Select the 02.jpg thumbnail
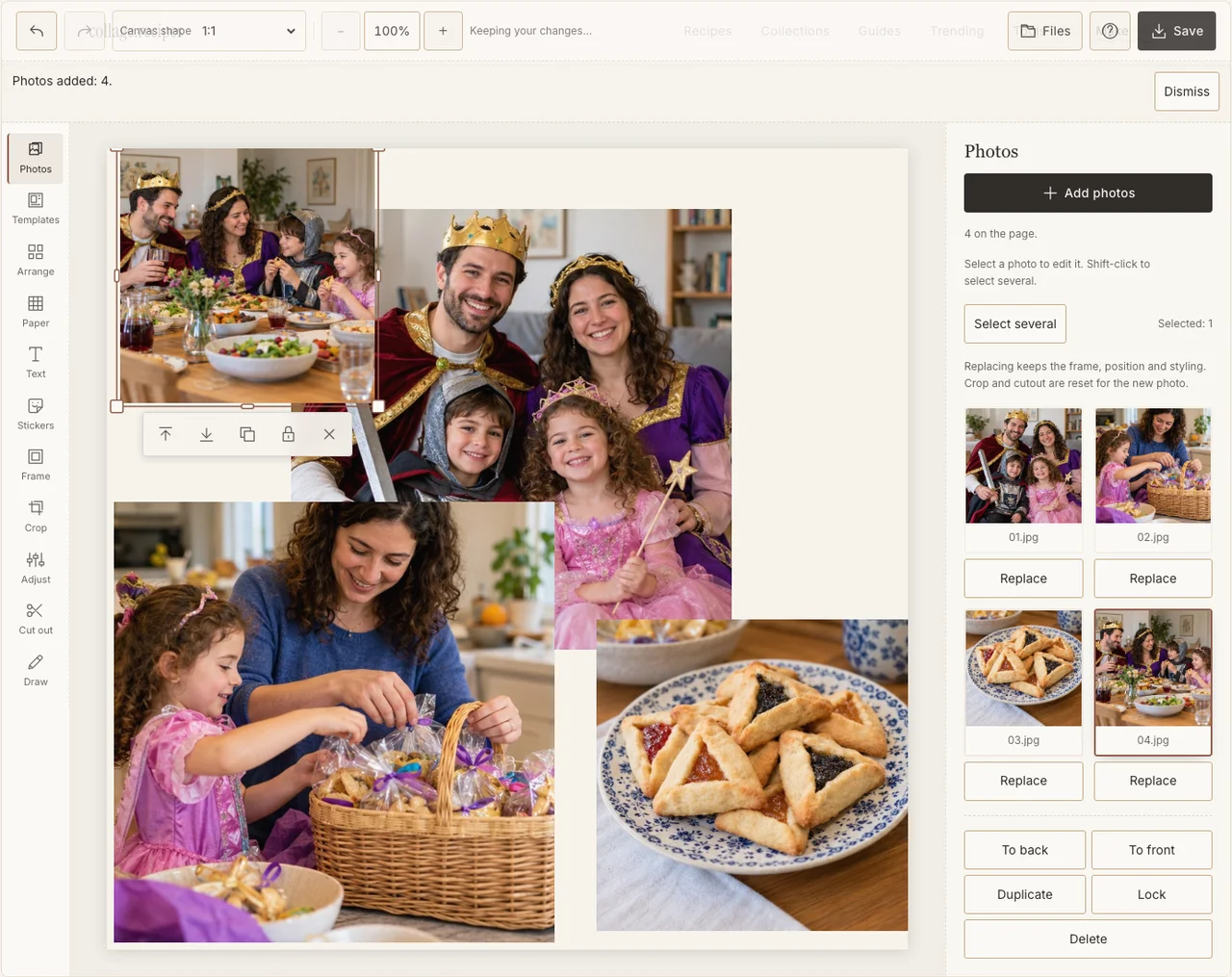The width and height of the screenshot is (1232, 977). pyautogui.click(x=1153, y=478)
